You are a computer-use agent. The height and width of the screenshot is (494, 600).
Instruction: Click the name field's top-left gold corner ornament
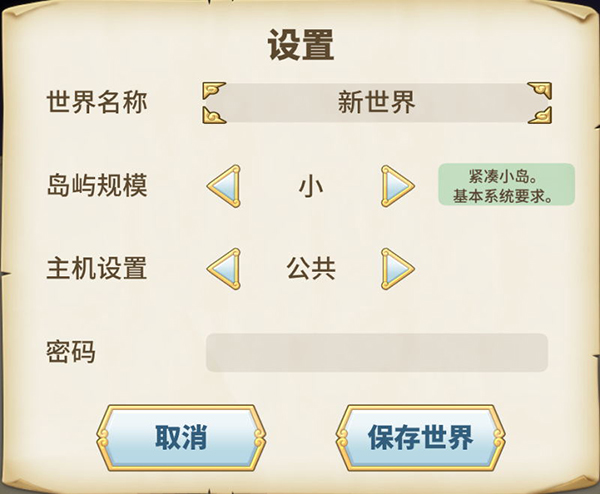[x=213, y=90]
